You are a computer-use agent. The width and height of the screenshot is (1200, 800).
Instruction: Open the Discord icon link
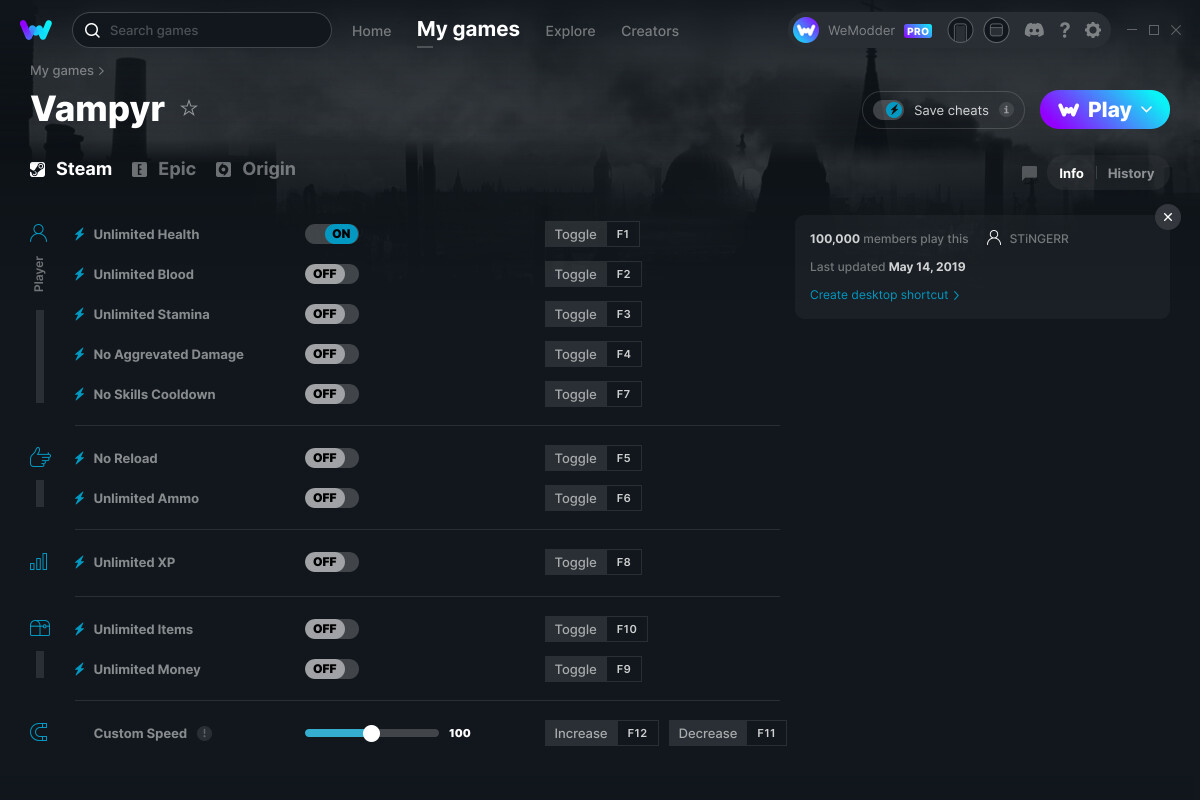pyautogui.click(x=1035, y=30)
